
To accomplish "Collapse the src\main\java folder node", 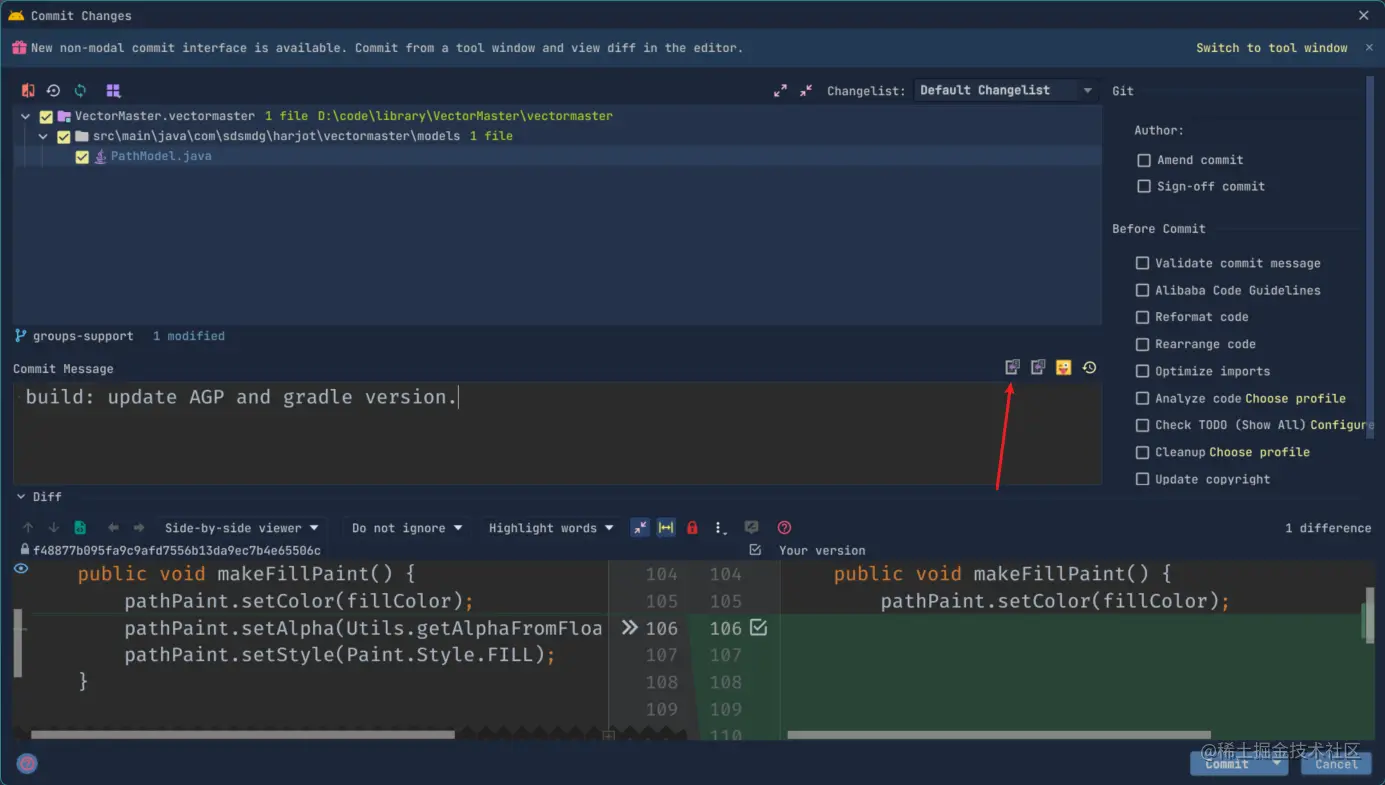I will click(x=43, y=136).
